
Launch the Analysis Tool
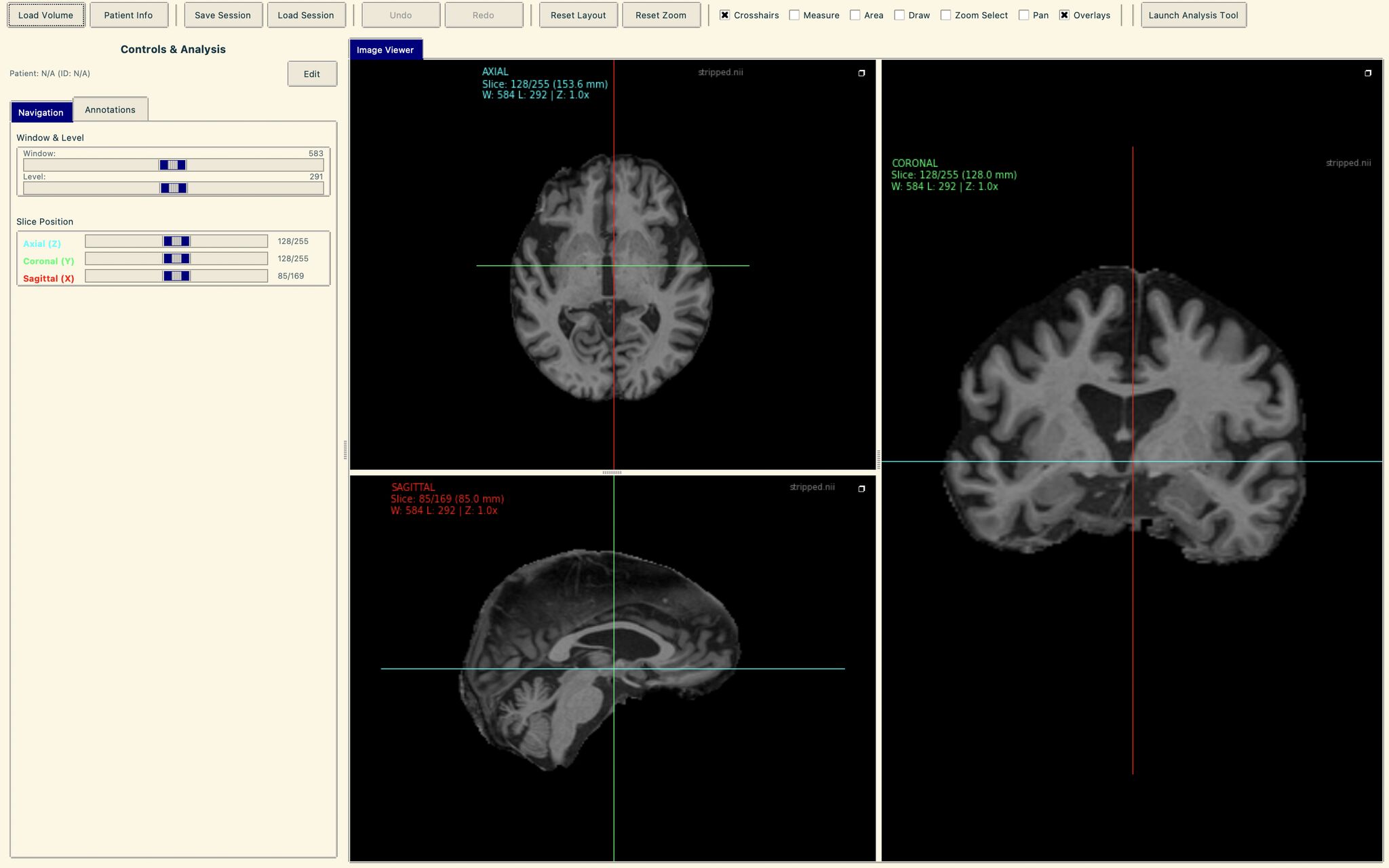pyautogui.click(x=1194, y=15)
